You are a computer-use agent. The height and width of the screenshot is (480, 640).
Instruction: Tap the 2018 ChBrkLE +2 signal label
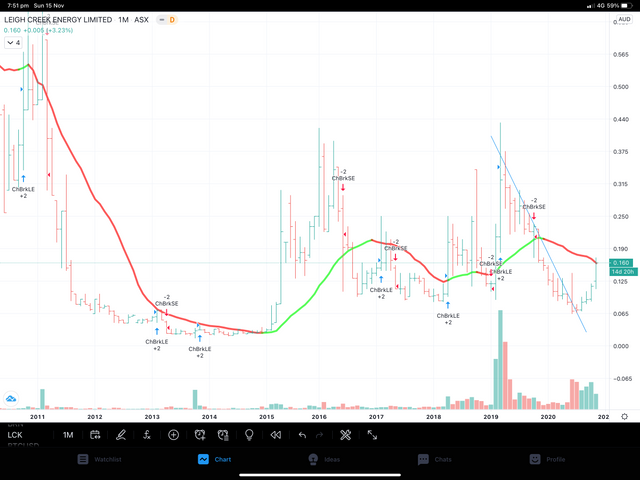coord(448,319)
